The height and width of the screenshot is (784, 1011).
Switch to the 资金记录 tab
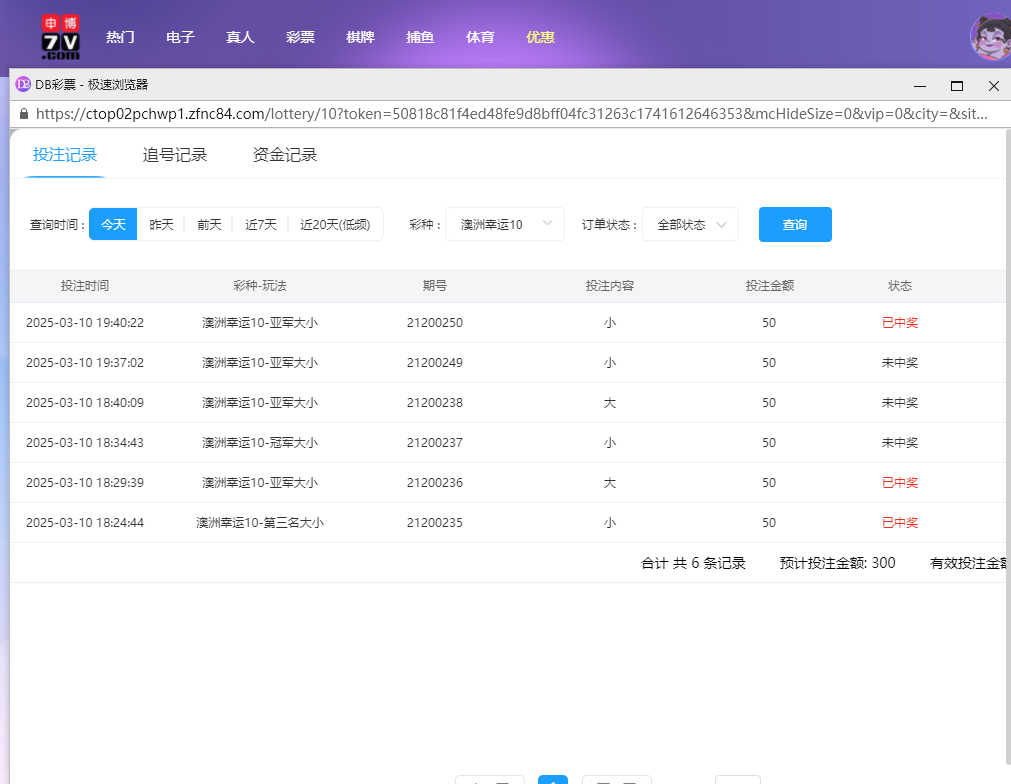[x=286, y=155]
